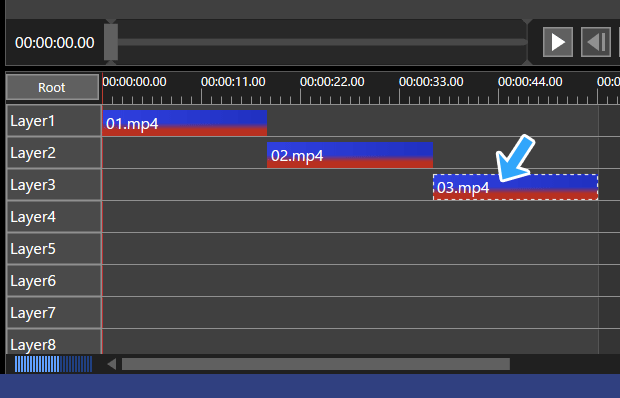
Task: Select the 03.mp4 clip on Layer3
Action: (516, 187)
